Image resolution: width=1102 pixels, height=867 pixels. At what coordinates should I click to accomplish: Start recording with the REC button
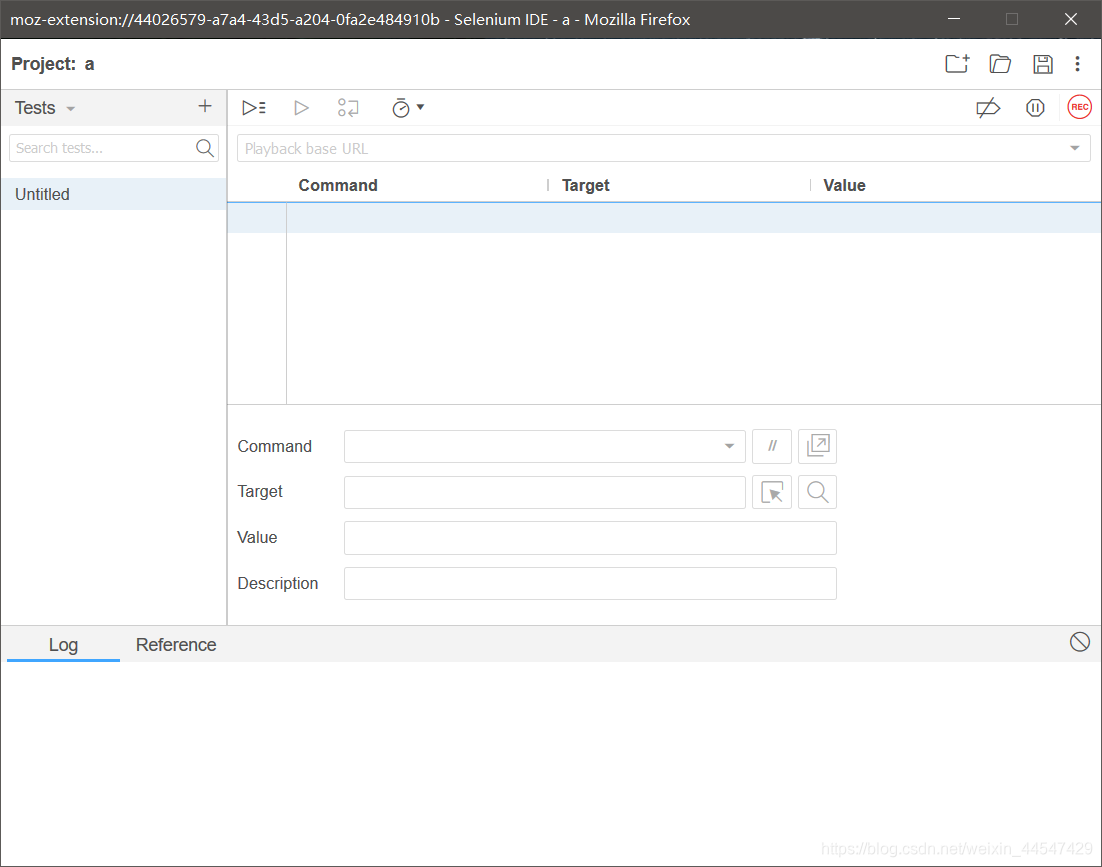(x=1080, y=107)
